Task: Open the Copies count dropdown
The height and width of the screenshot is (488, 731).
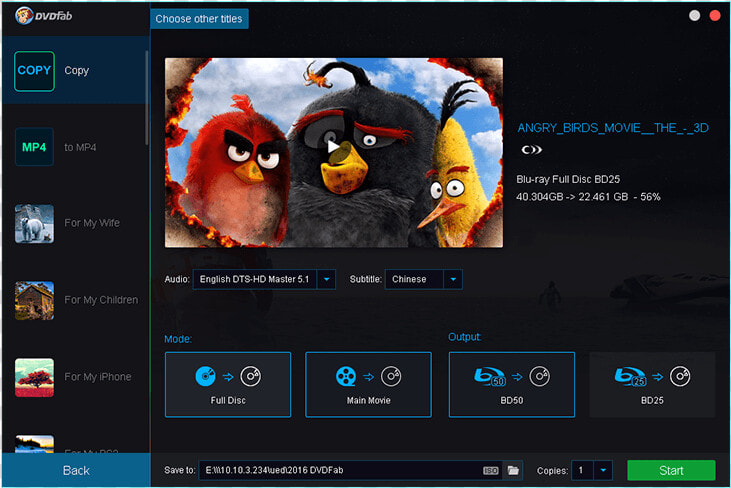Action: tap(603, 470)
